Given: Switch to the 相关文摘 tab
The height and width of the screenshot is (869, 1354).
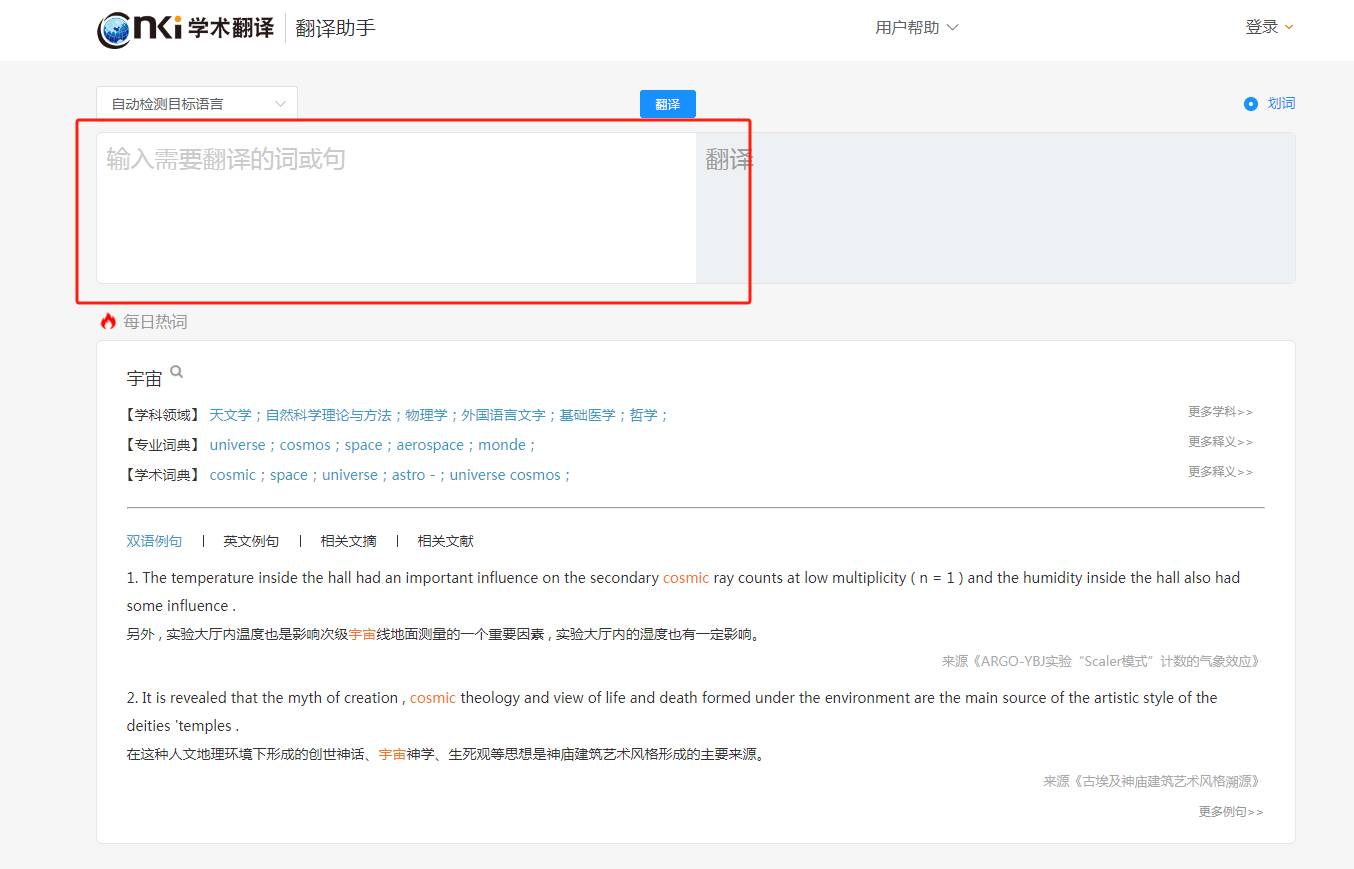Looking at the screenshot, I should [x=348, y=540].
